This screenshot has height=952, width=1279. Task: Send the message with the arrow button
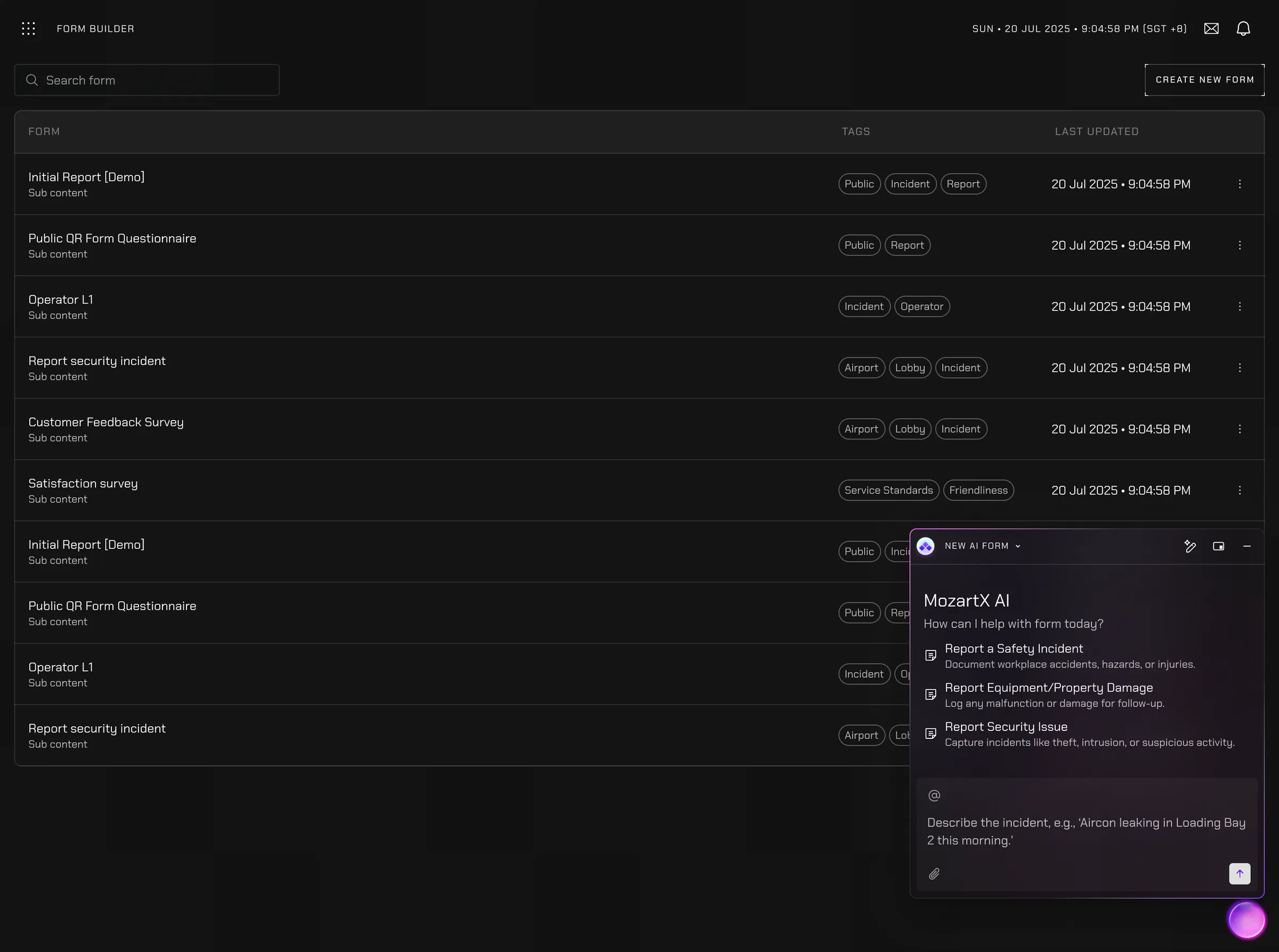pos(1240,873)
